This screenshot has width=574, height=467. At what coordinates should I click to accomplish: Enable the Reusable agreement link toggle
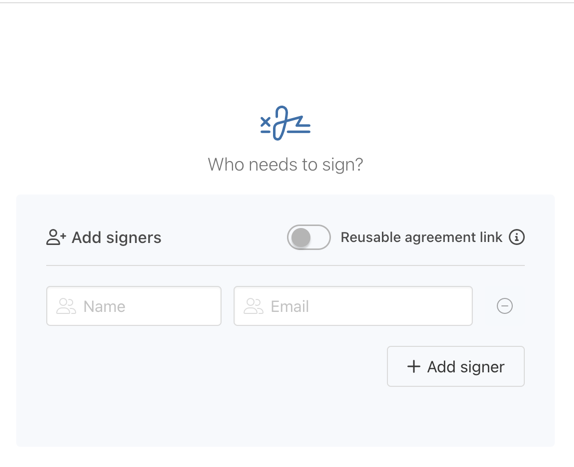coord(309,237)
